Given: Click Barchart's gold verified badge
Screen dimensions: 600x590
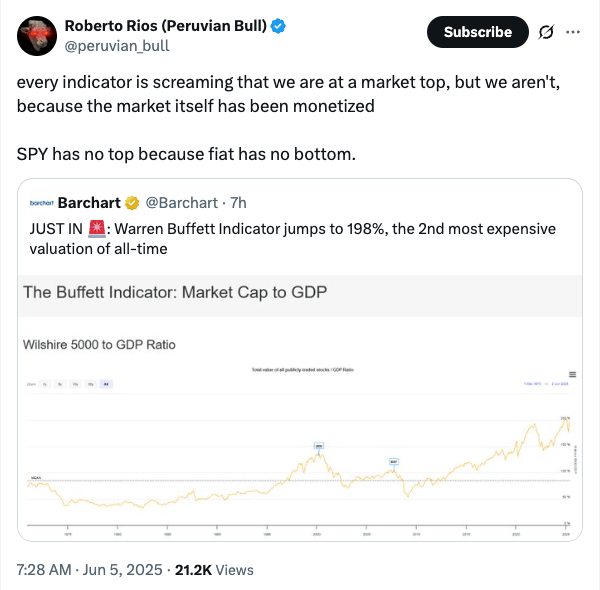Looking at the screenshot, I should [131, 203].
